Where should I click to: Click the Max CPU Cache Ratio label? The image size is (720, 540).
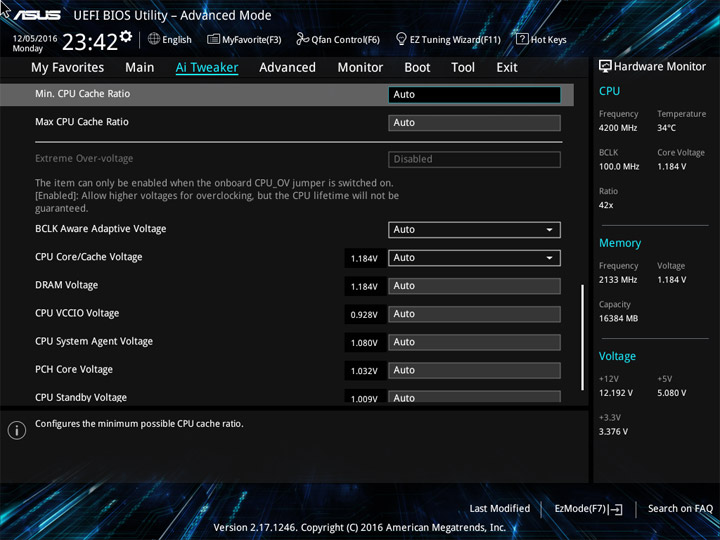click(82, 122)
